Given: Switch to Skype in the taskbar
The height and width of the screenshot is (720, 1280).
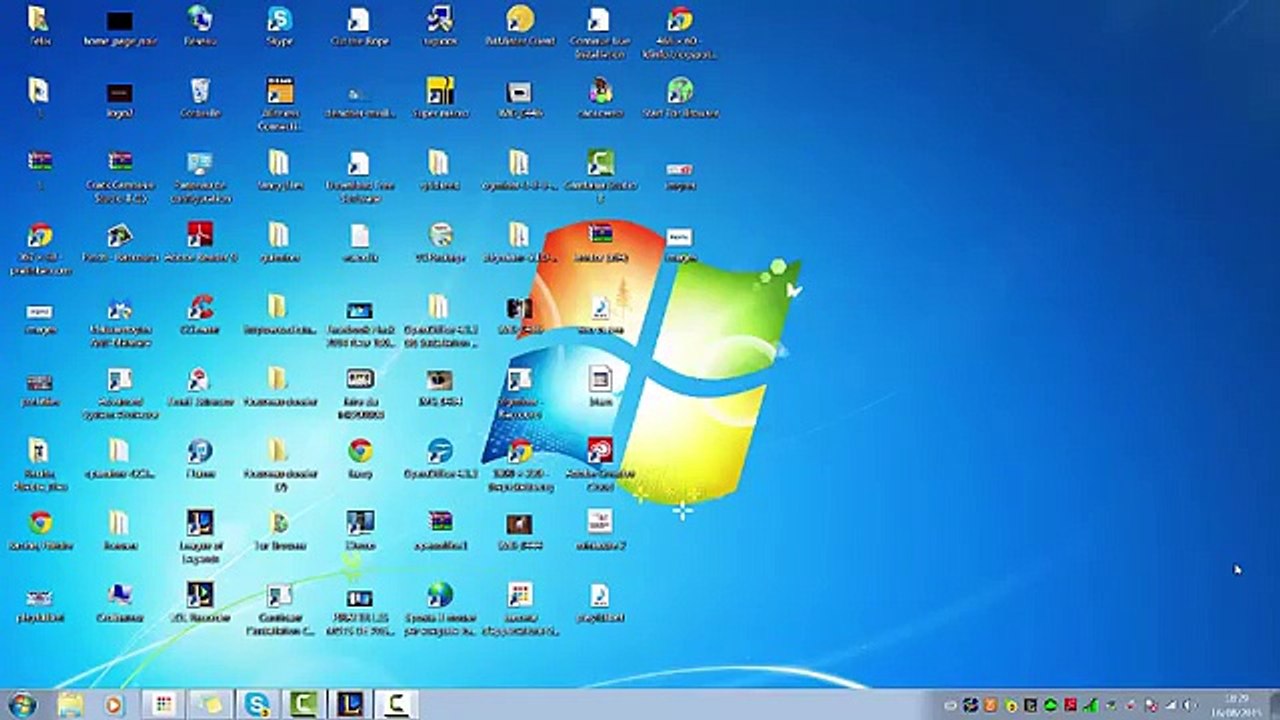Looking at the screenshot, I should (257, 704).
